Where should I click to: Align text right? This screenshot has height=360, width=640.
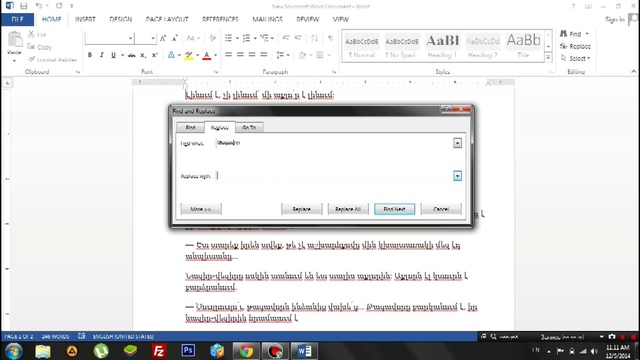(x=252, y=55)
